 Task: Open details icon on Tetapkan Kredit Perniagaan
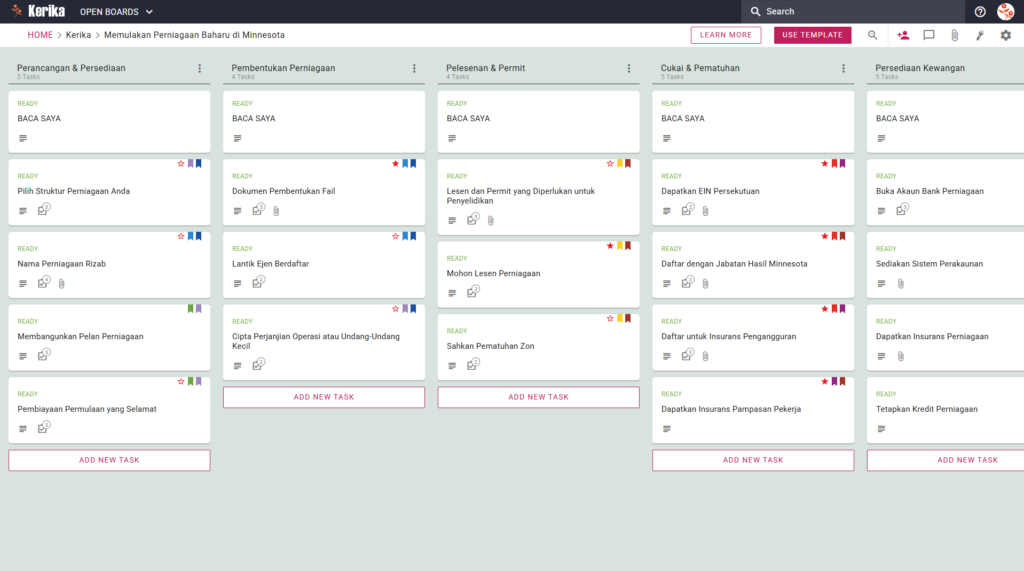point(882,429)
